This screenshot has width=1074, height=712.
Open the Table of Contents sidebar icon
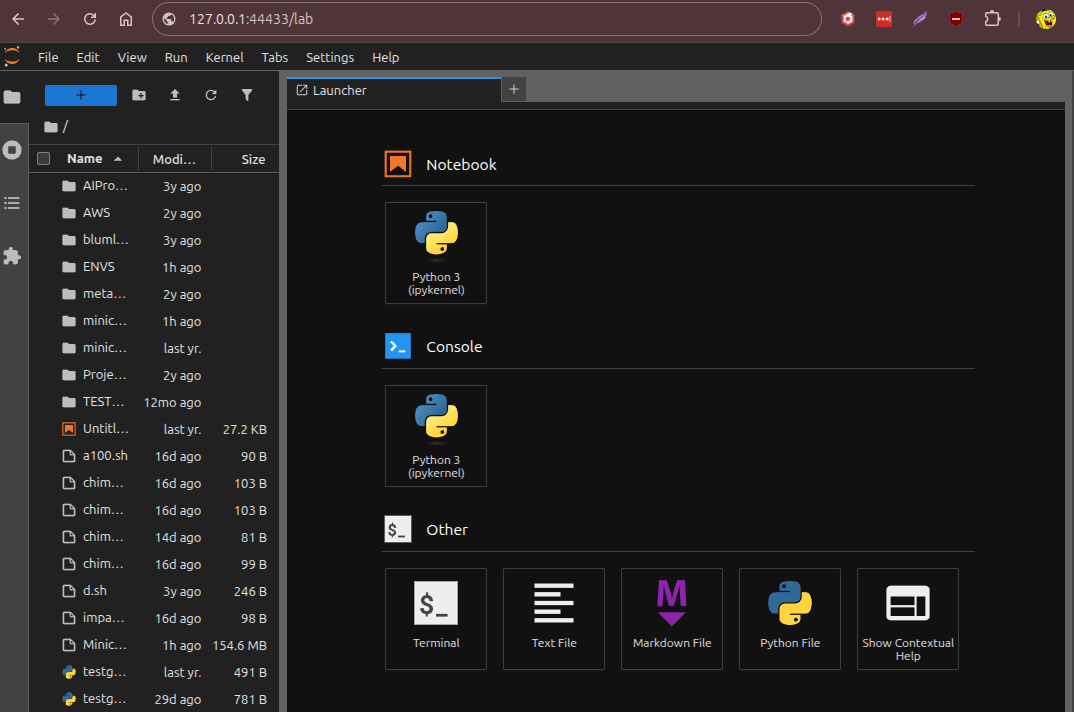[x=12, y=203]
